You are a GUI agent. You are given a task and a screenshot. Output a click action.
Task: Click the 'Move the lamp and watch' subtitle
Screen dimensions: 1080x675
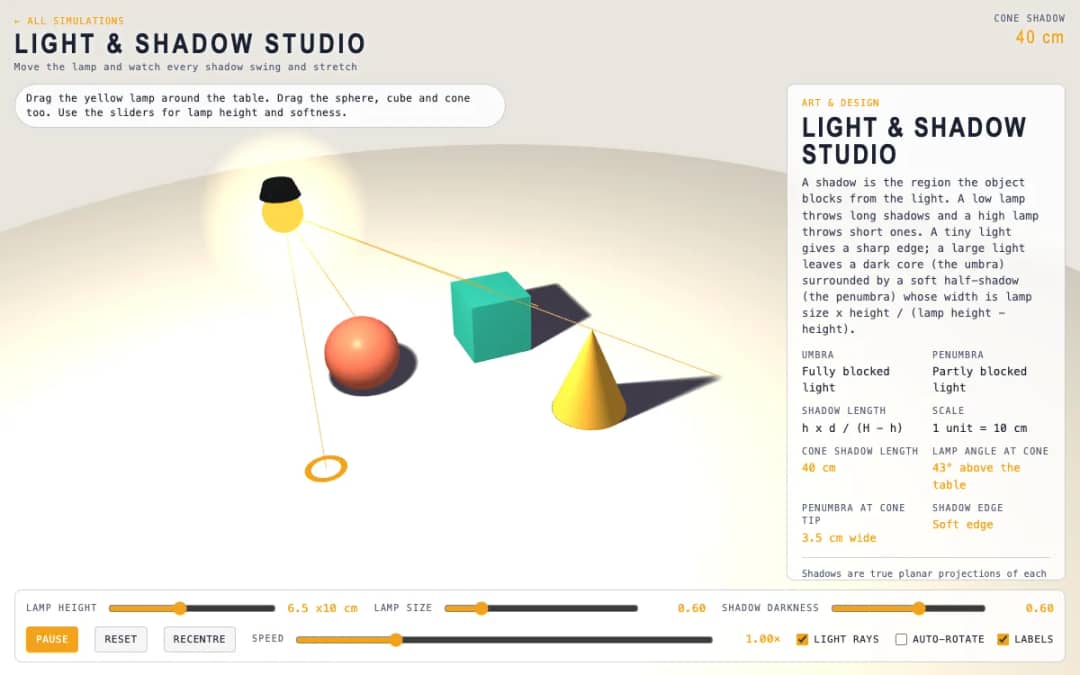185,67
